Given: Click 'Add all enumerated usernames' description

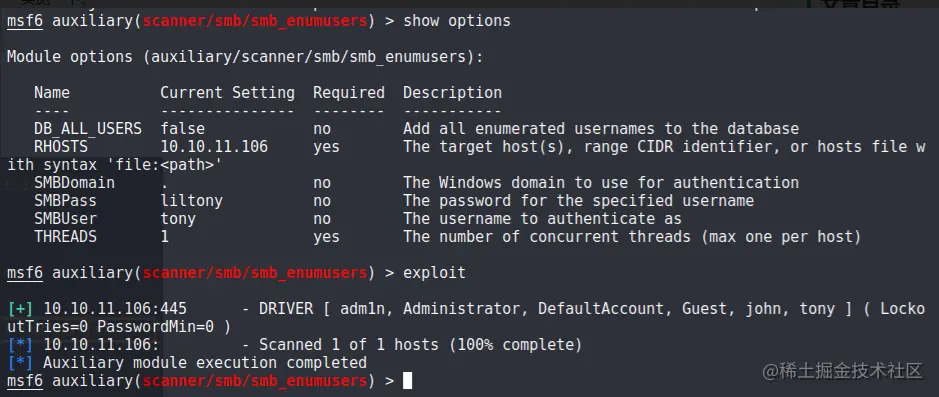Looking at the screenshot, I should [x=601, y=129].
